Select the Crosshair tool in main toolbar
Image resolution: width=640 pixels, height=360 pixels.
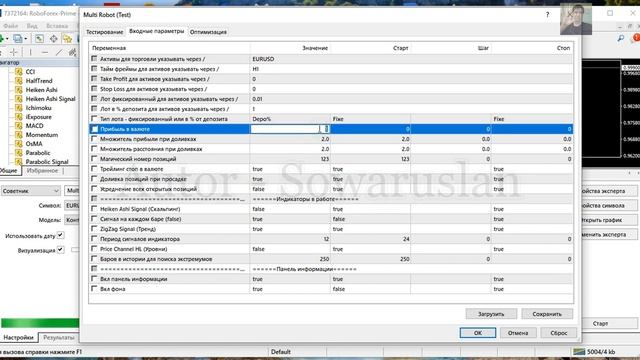[14, 52]
